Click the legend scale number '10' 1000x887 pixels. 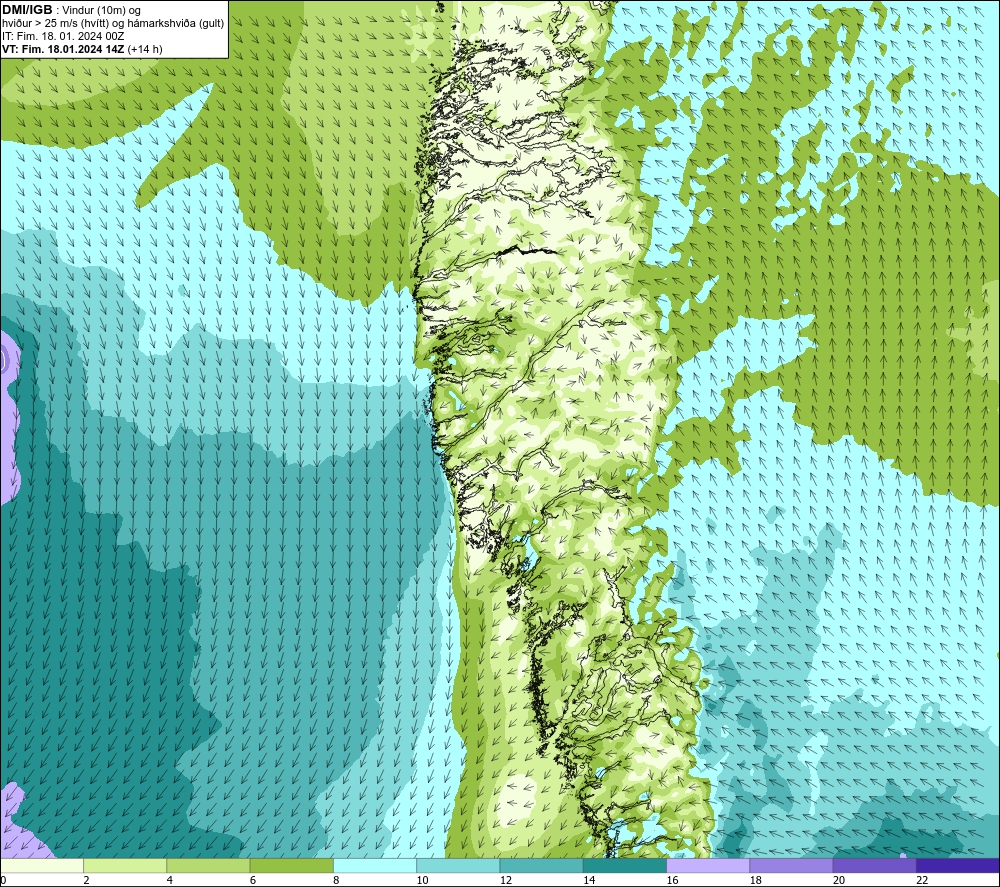tap(422, 880)
